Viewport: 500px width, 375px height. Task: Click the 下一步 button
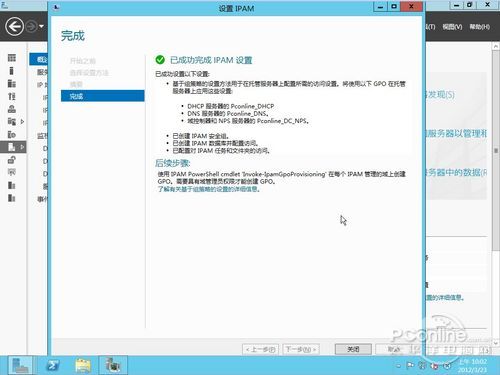(301, 349)
